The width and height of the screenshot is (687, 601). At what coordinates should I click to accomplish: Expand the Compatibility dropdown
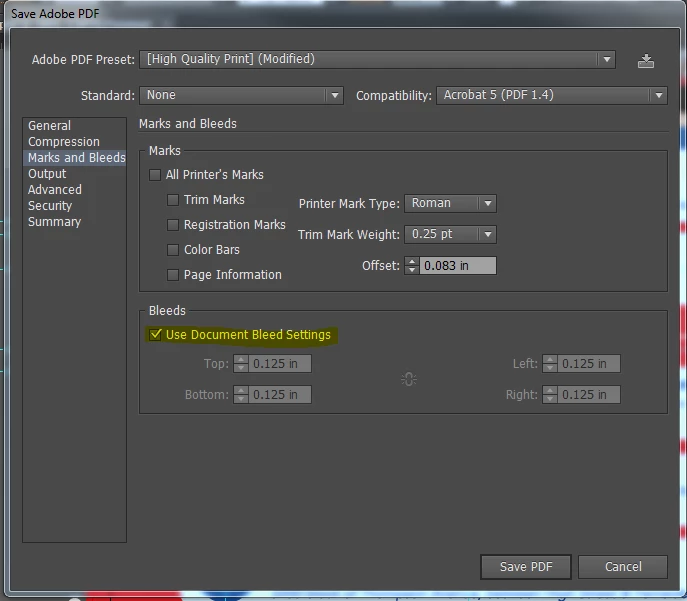tap(552, 95)
